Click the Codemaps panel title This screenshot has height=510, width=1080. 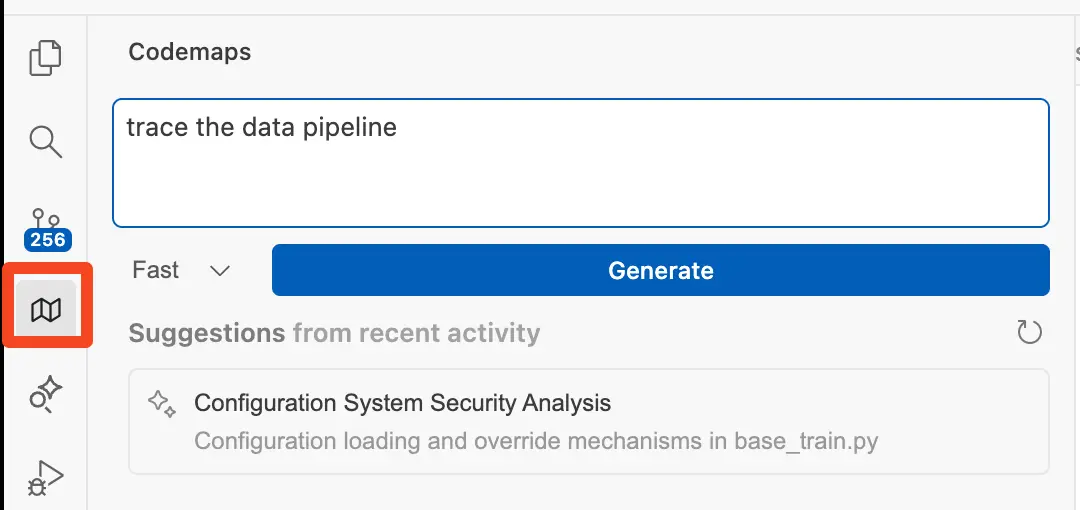coord(190,52)
